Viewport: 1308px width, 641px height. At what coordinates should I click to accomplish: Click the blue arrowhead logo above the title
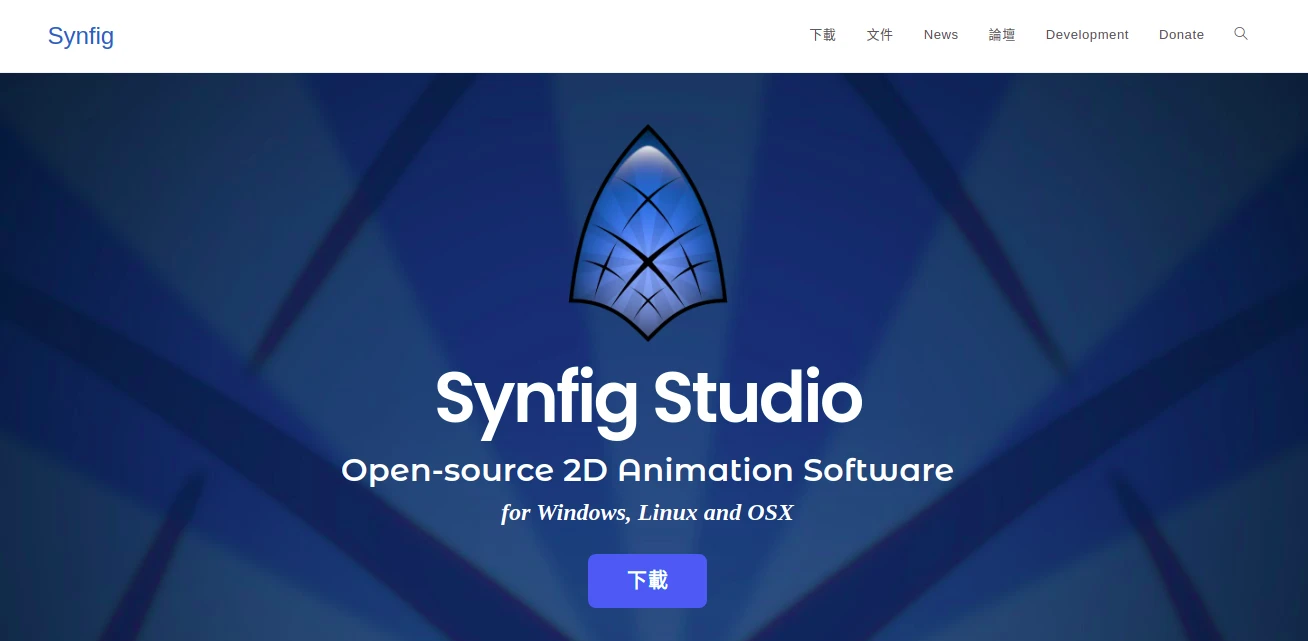click(x=648, y=232)
